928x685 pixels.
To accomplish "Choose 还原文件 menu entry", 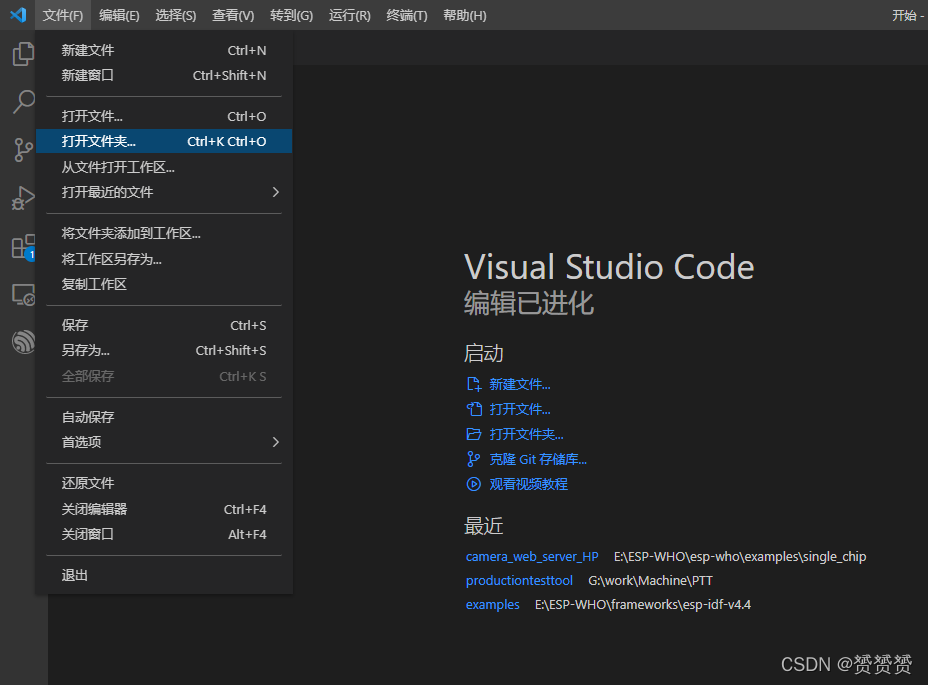I will [x=164, y=483].
